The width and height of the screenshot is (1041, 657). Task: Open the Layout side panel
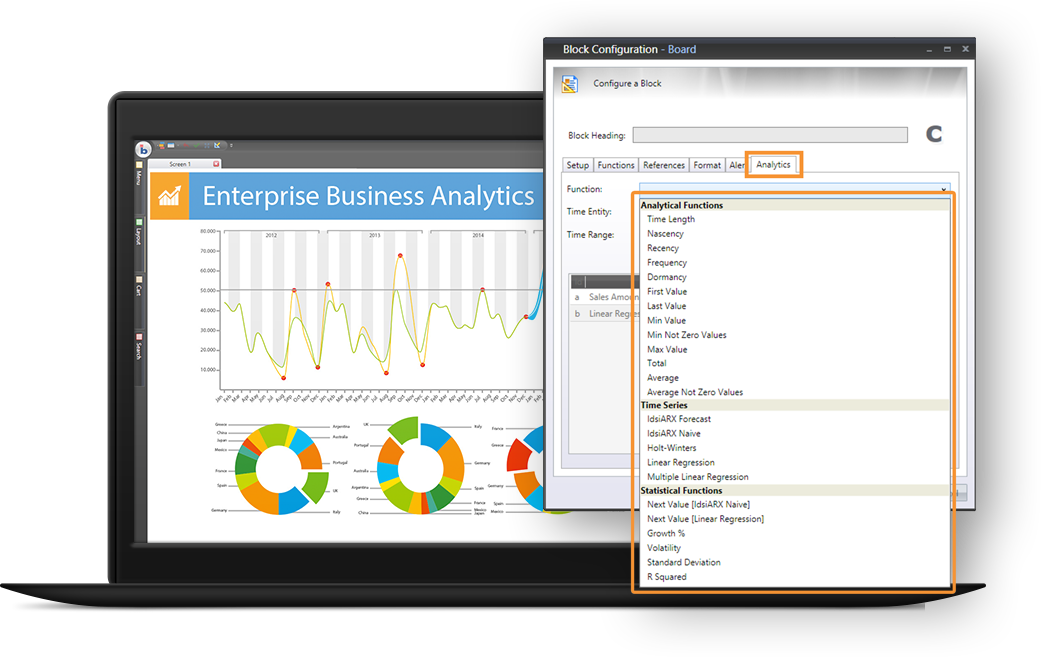[139, 234]
